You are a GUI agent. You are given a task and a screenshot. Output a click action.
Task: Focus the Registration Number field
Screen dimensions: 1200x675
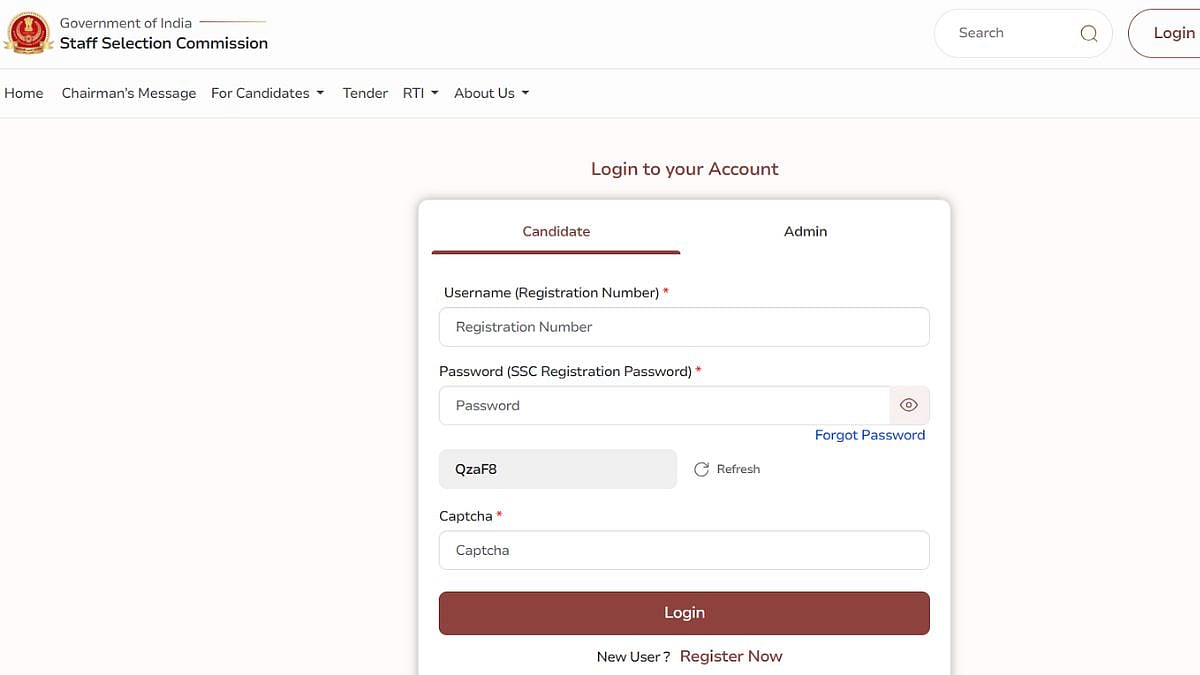pyautogui.click(x=684, y=327)
